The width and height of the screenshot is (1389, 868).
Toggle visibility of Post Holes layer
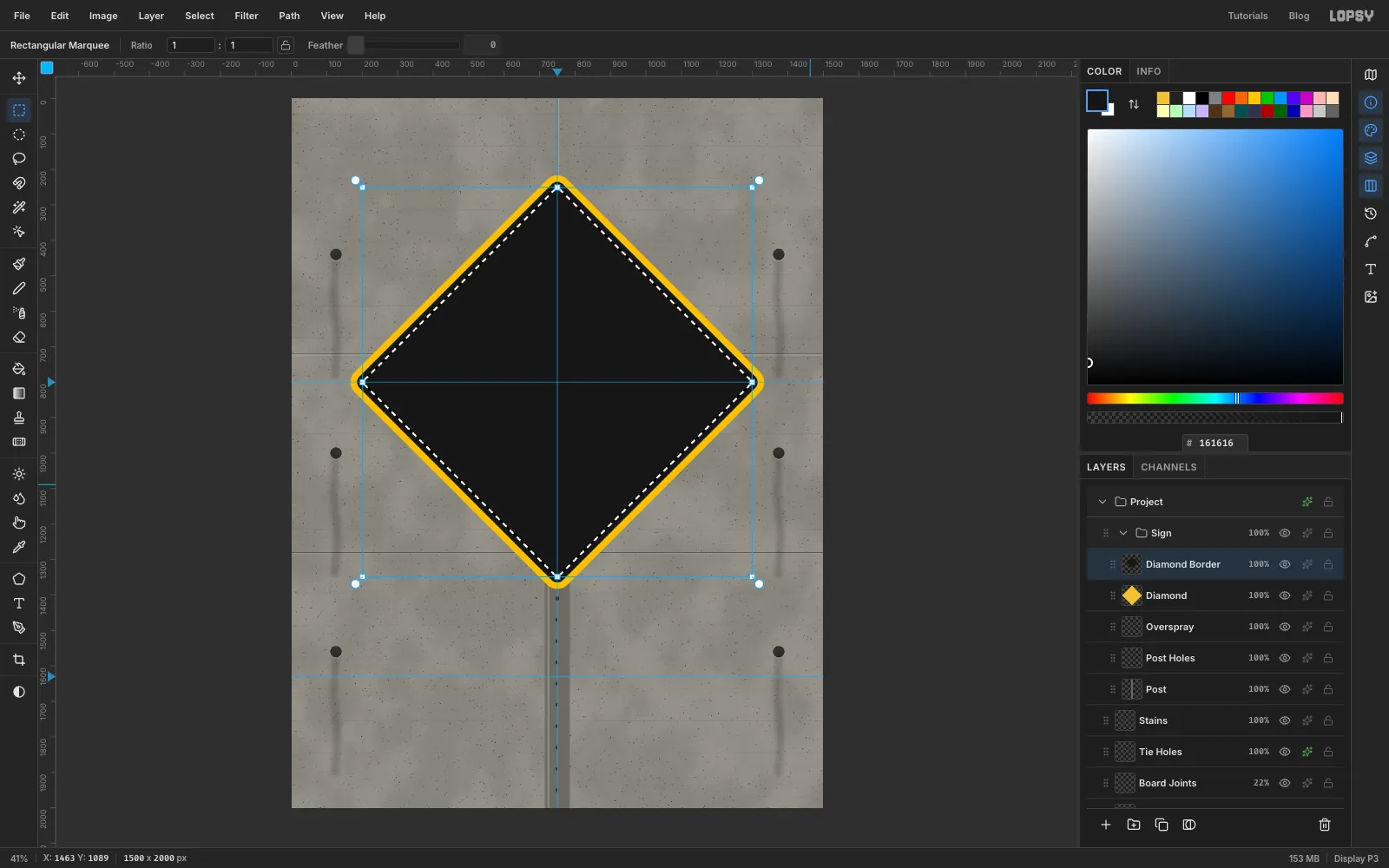[1285, 658]
